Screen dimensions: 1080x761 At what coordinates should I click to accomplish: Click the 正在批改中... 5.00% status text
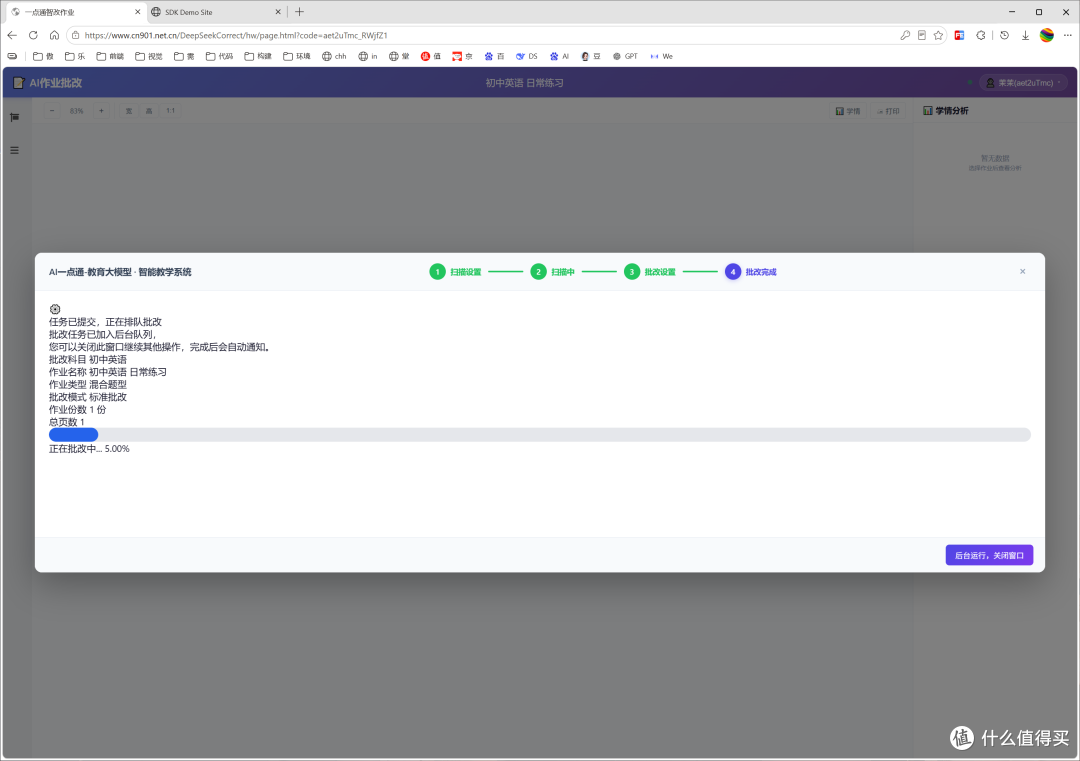tap(89, 448)
